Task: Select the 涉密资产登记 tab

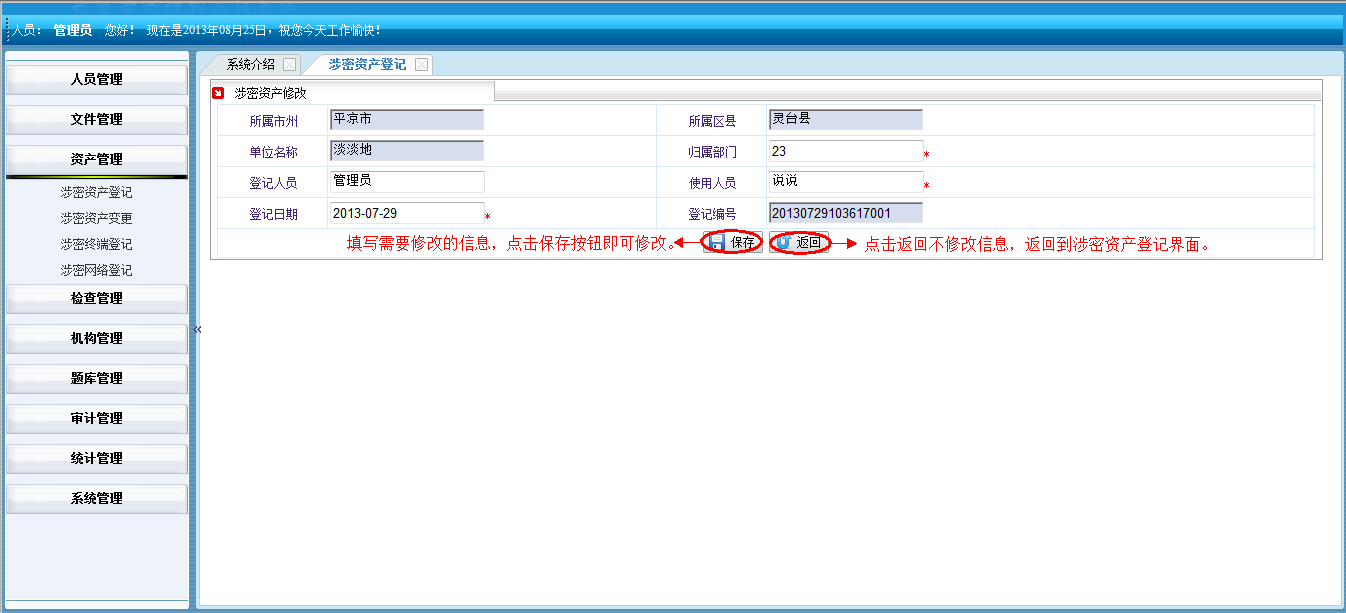Action: pyautogui.click(x=367, y=64)
